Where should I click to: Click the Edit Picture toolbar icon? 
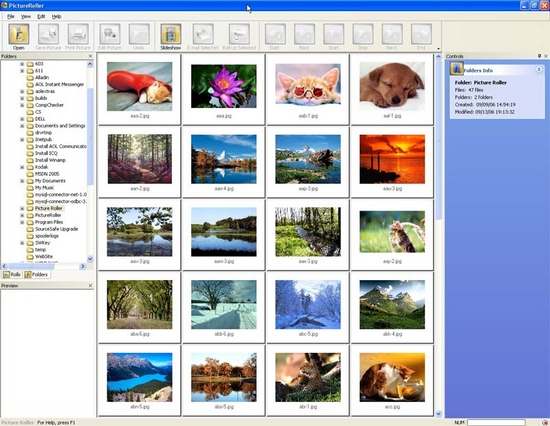point(110,34)
